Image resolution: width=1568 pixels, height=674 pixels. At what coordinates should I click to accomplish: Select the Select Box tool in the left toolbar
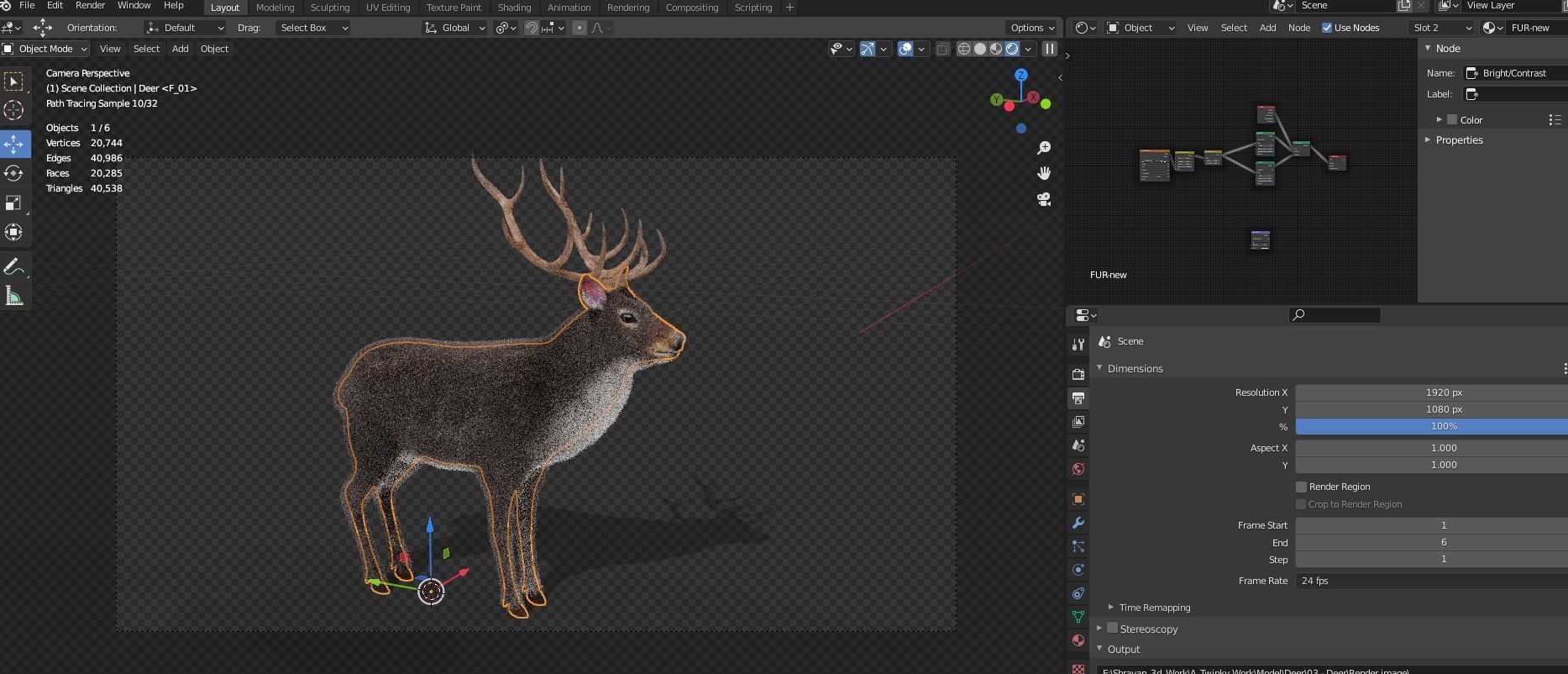click(x=13, y=81)
